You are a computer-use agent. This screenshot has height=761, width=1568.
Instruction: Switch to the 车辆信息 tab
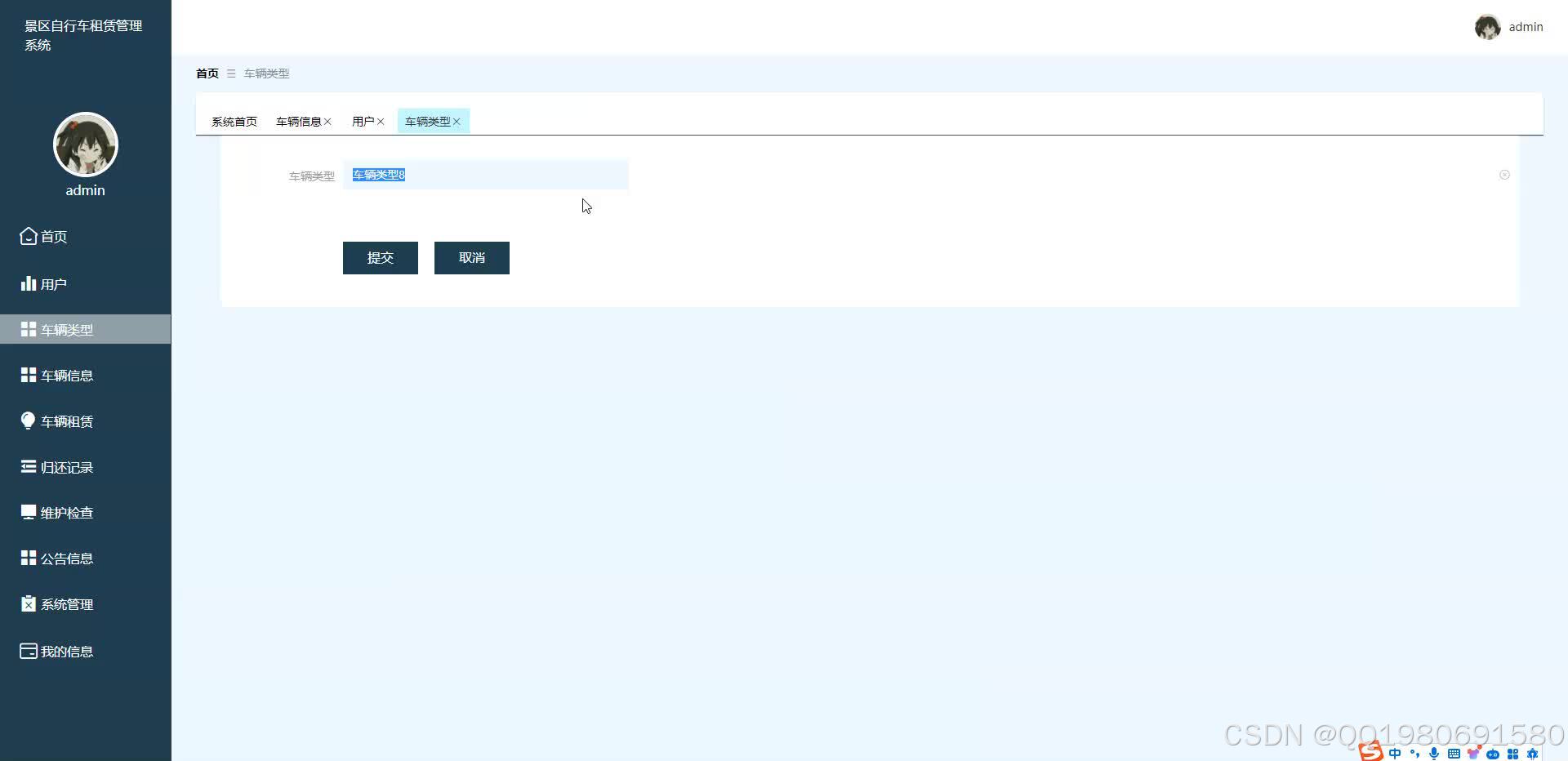pos(299,122)
